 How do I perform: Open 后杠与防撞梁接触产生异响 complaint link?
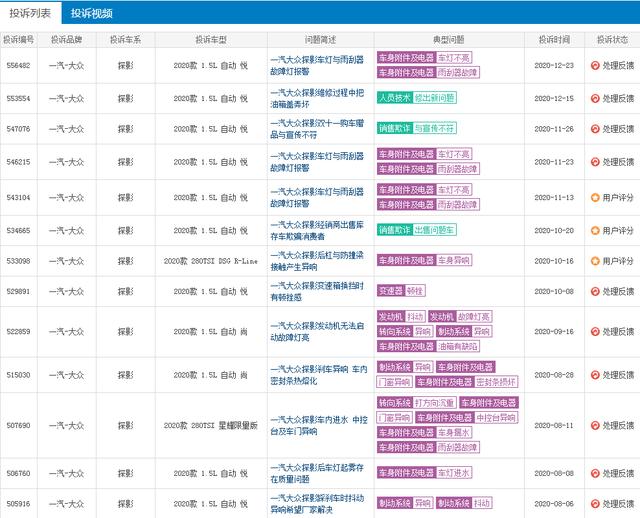317,261
